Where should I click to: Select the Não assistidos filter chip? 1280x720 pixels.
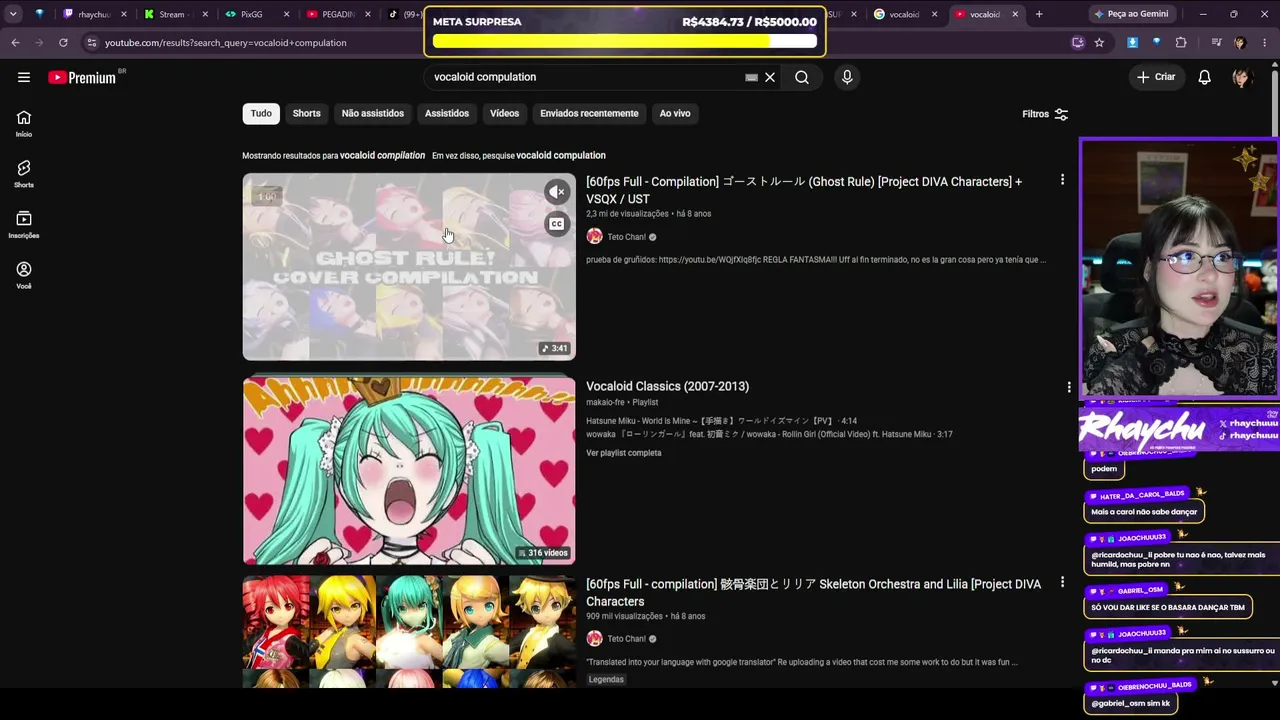pyautogui.click(x=373, y=114)
